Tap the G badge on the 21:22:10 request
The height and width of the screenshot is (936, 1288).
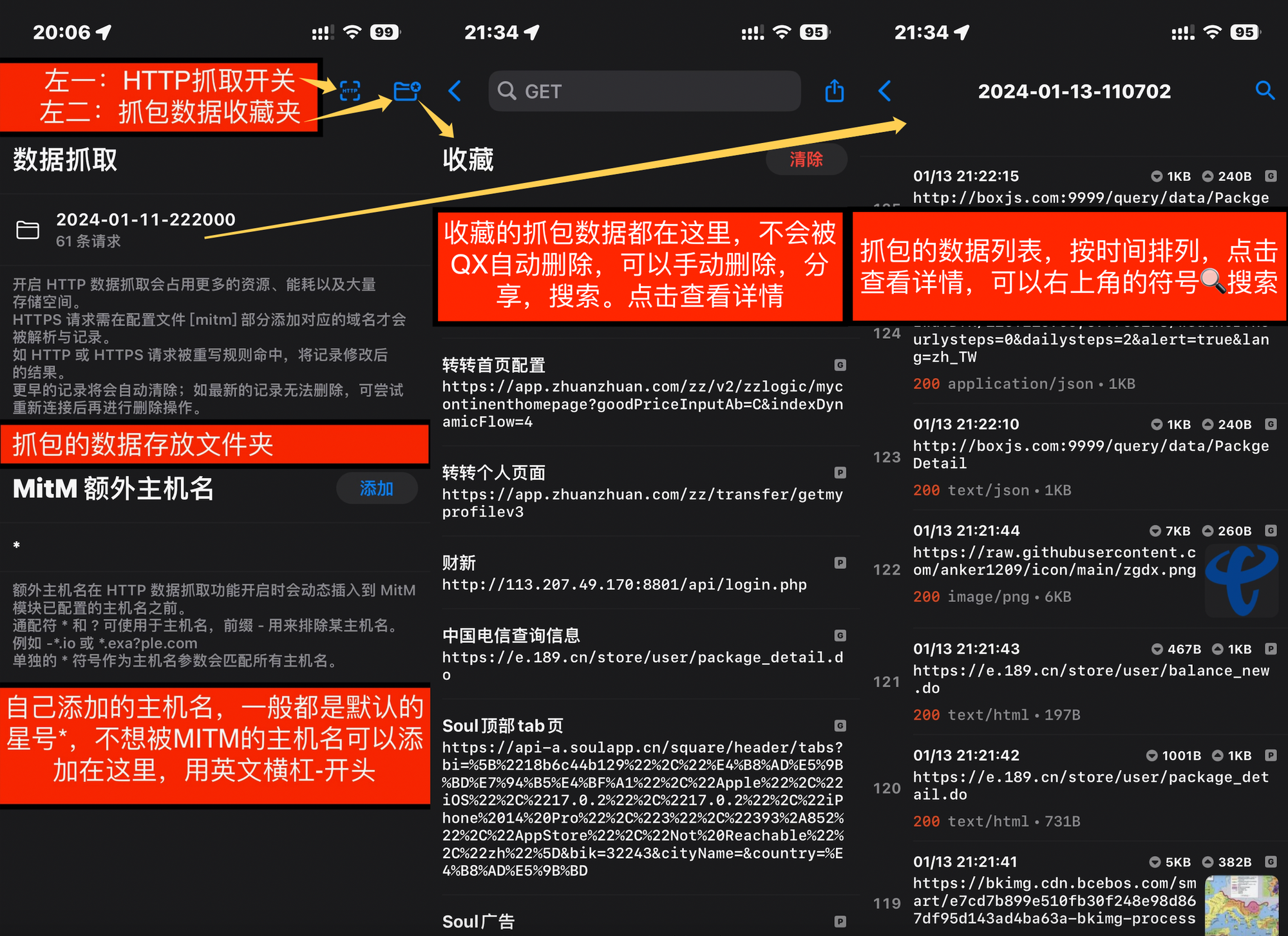1270,424
